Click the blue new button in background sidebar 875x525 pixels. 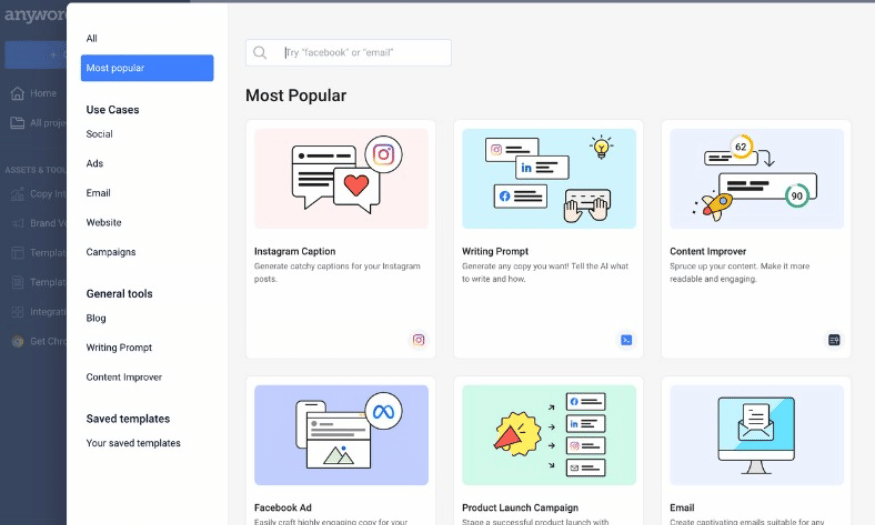tap(35, 55)
